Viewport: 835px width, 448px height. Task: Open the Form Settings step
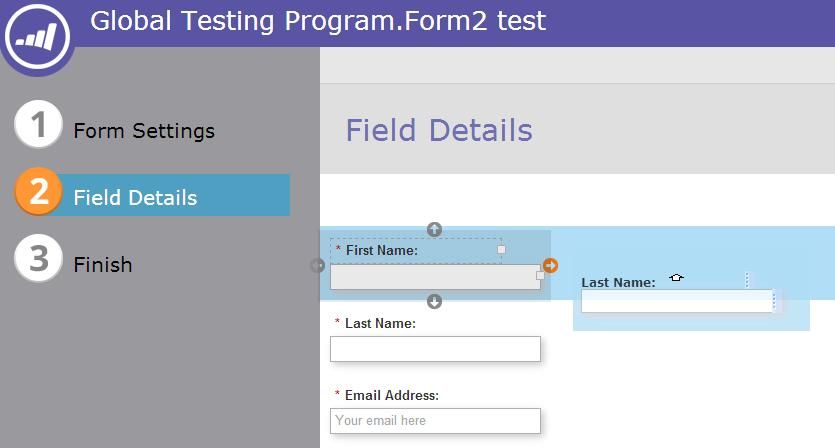click(x=143, y=131)
